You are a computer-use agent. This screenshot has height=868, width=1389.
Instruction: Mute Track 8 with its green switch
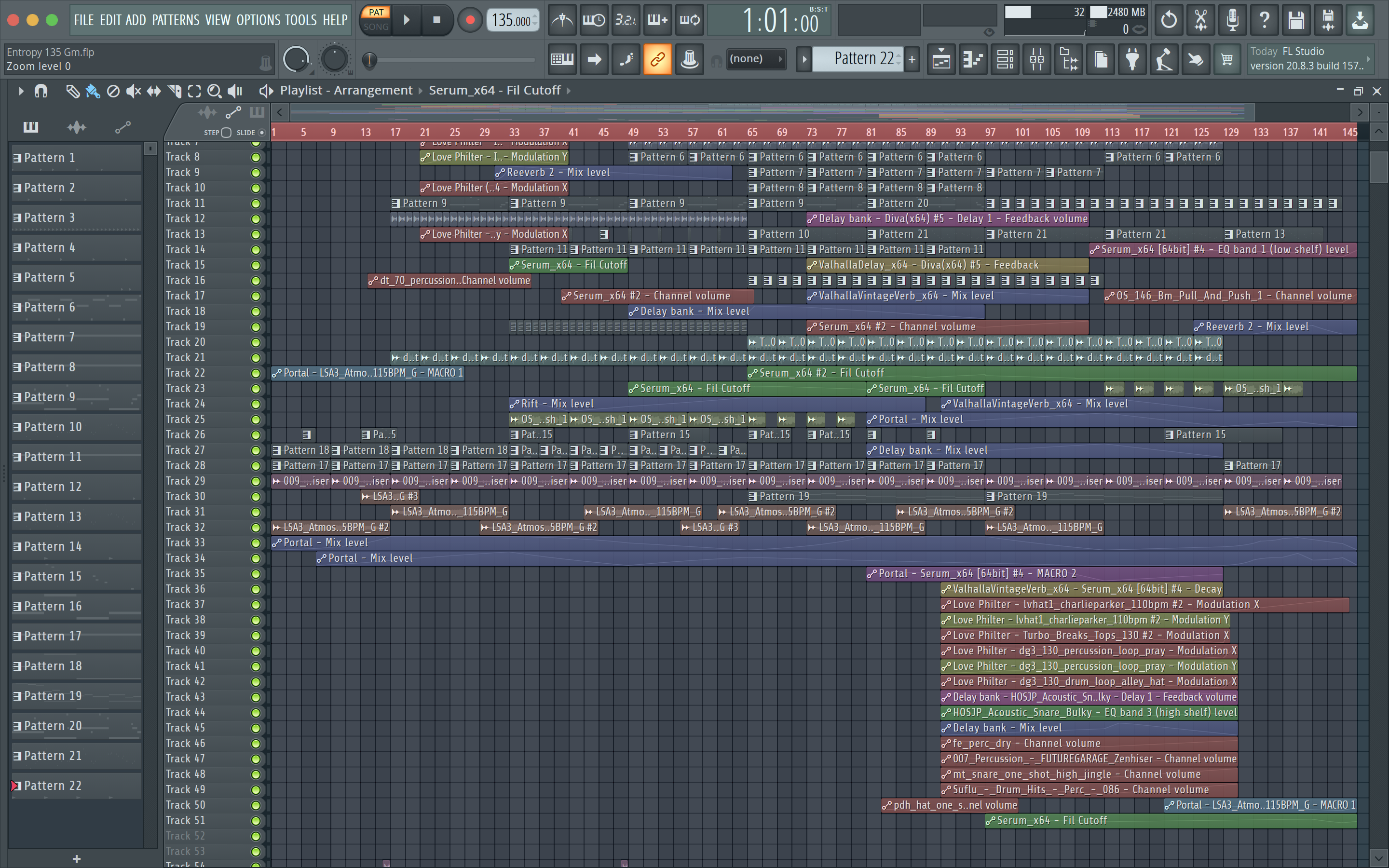256,157
